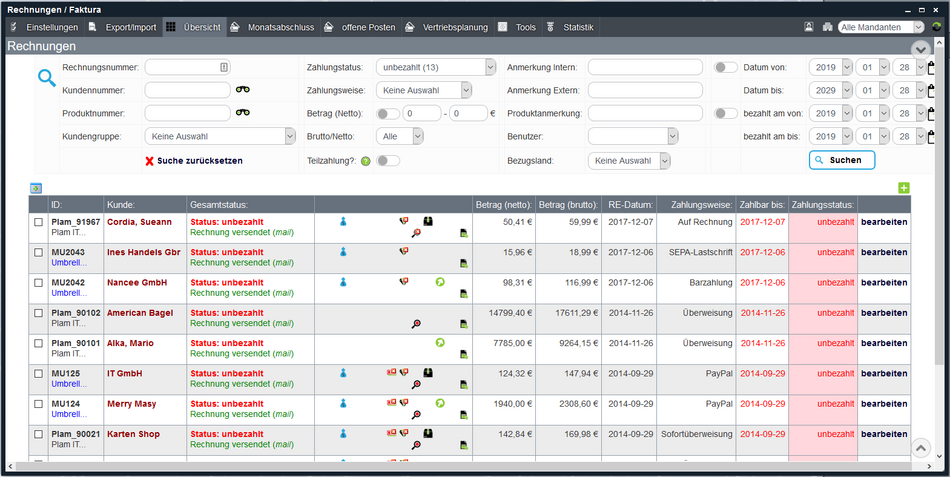Enable the bezahlt am von filter switch
This screenshot has width=950, height=477.
(725, 113)
